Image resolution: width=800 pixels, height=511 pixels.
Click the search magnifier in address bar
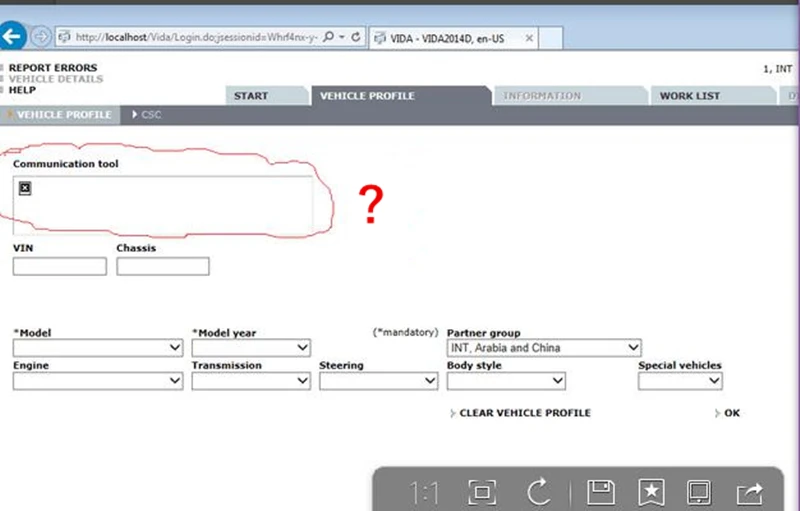[x=329, y=37]
